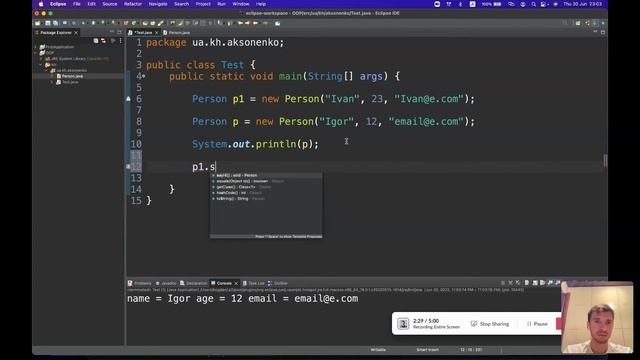640x360 pixels.
Task: Fold the main method at line 4
Action: [x=144, y=76]
